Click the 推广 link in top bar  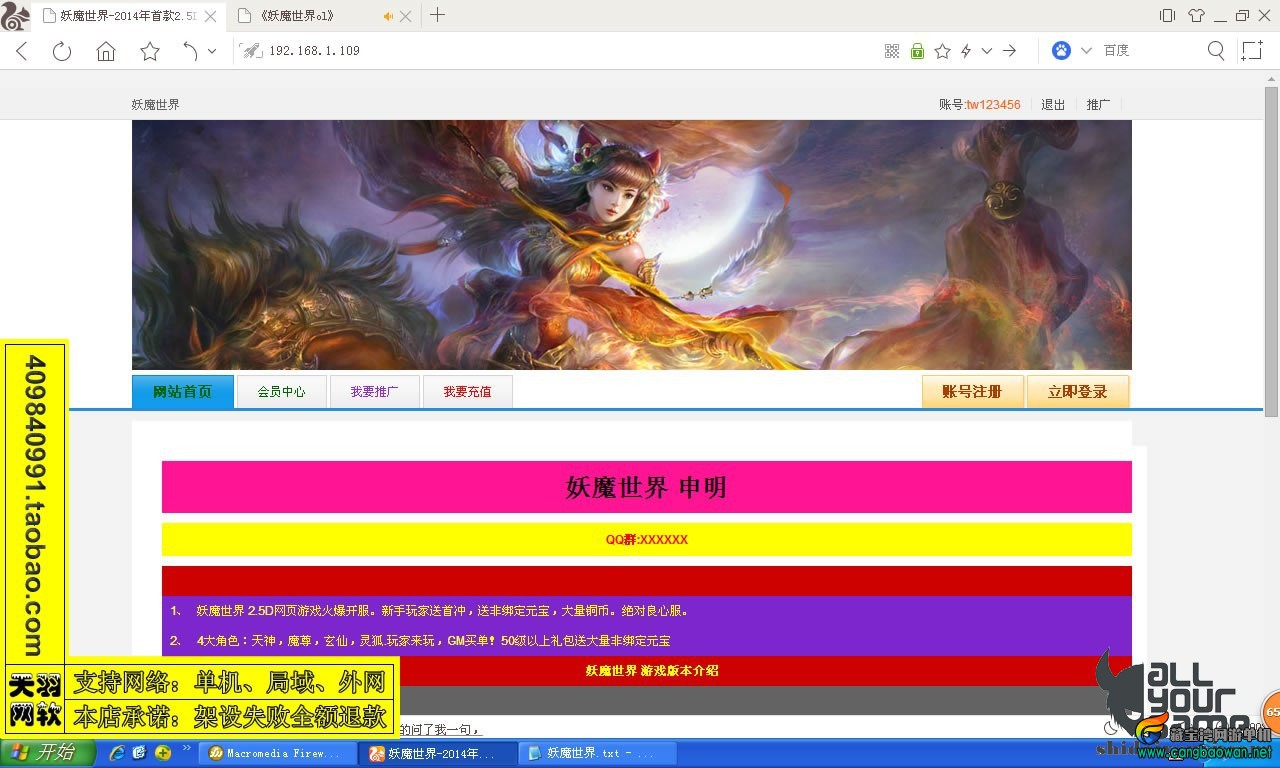click(x=1098, y=105)
